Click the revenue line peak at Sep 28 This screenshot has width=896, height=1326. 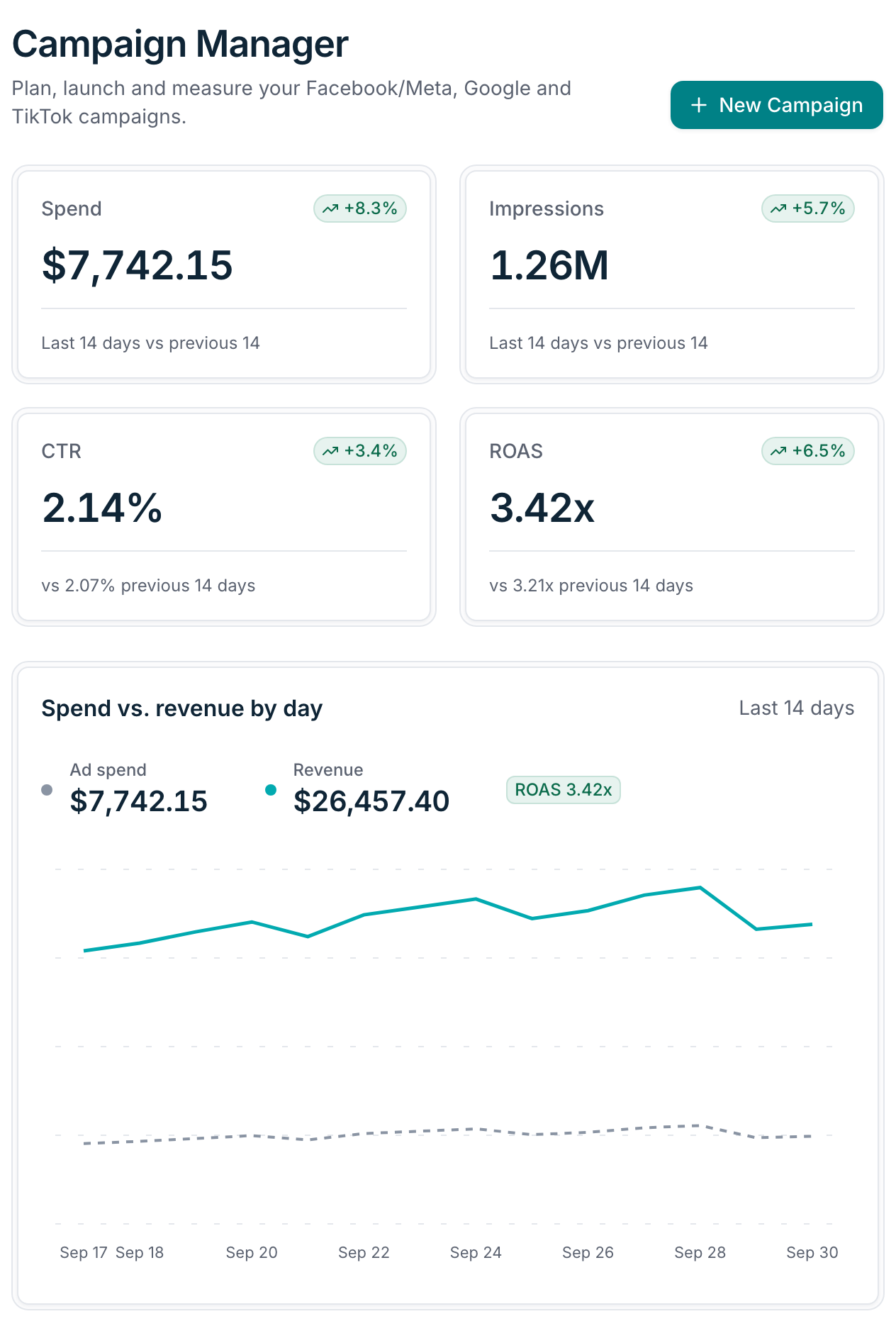pos(700,888)
